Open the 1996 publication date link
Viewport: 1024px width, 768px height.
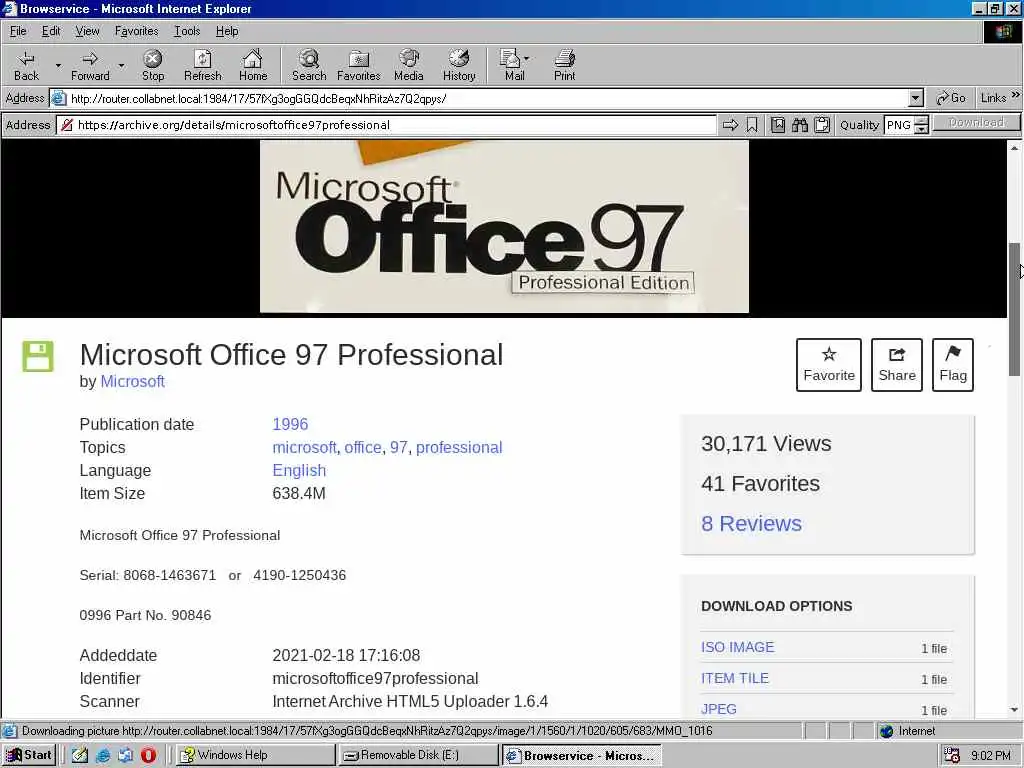[290, 424]
